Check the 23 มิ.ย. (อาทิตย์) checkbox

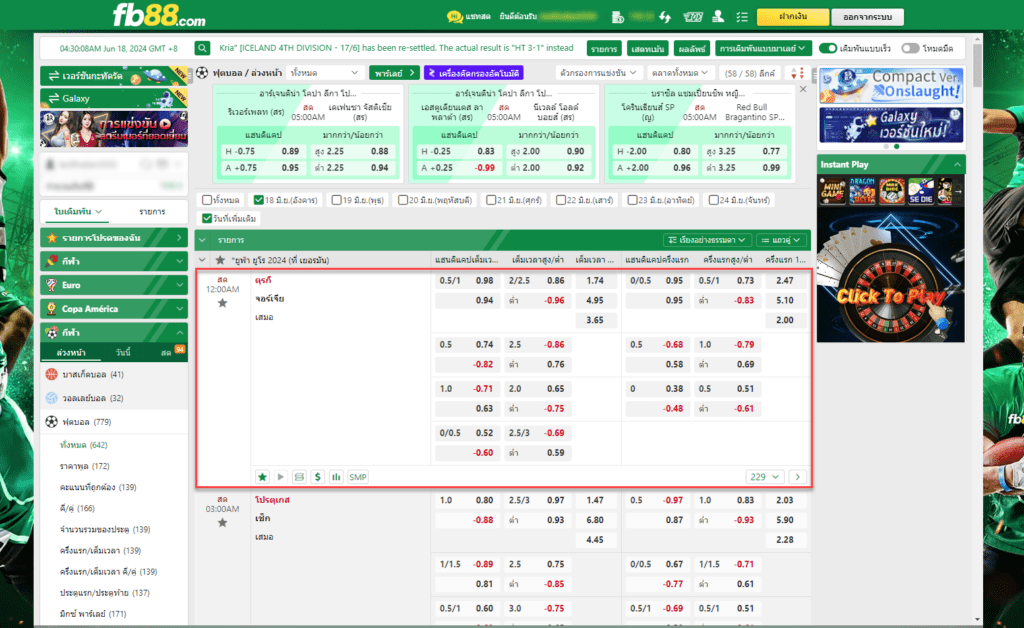632,200
